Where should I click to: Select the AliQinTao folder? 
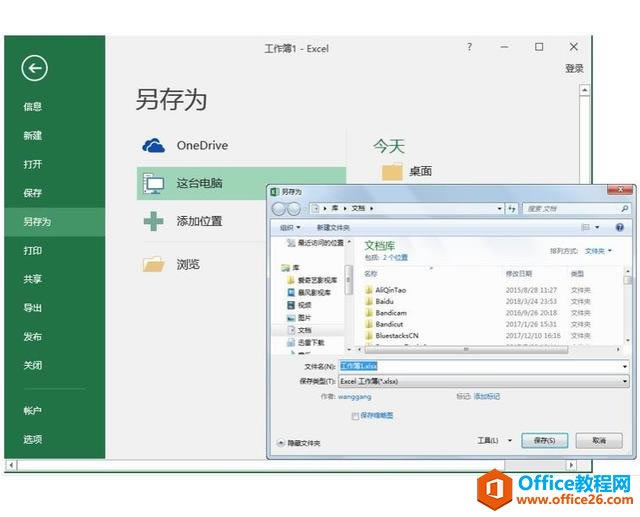tap(386, 290)
